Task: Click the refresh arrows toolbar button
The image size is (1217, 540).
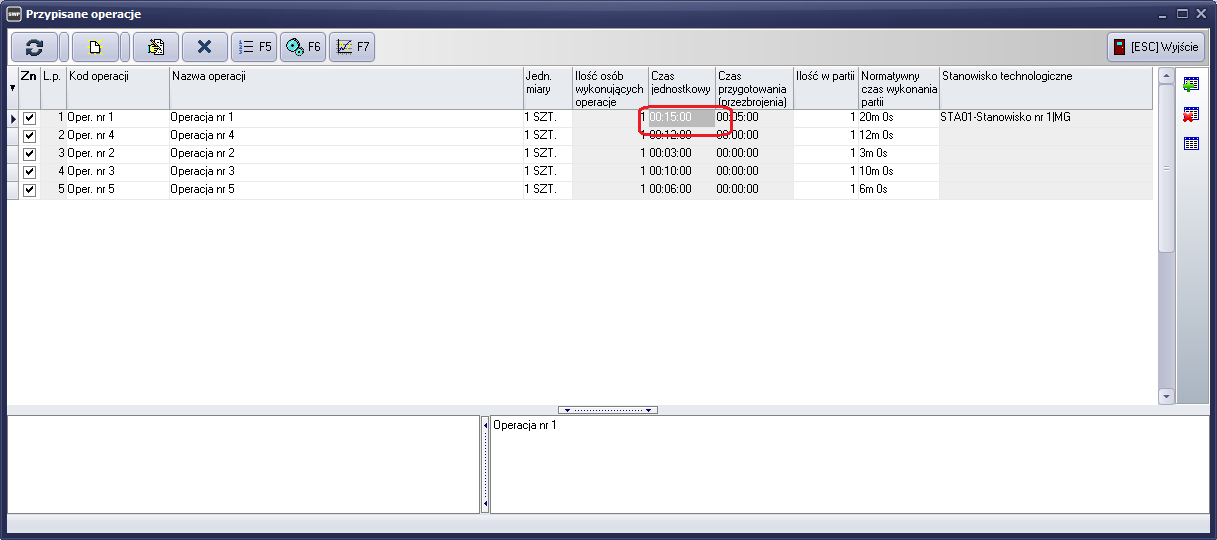Action: point(35,47)
